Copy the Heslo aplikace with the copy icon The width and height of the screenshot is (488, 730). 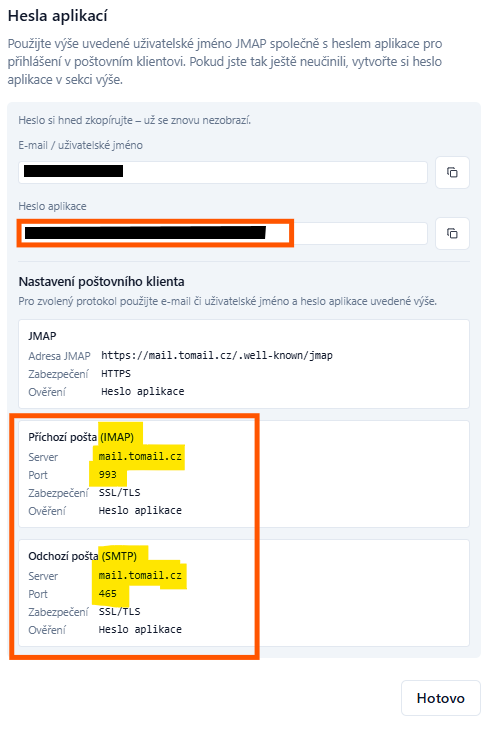(x=452, y=233)
